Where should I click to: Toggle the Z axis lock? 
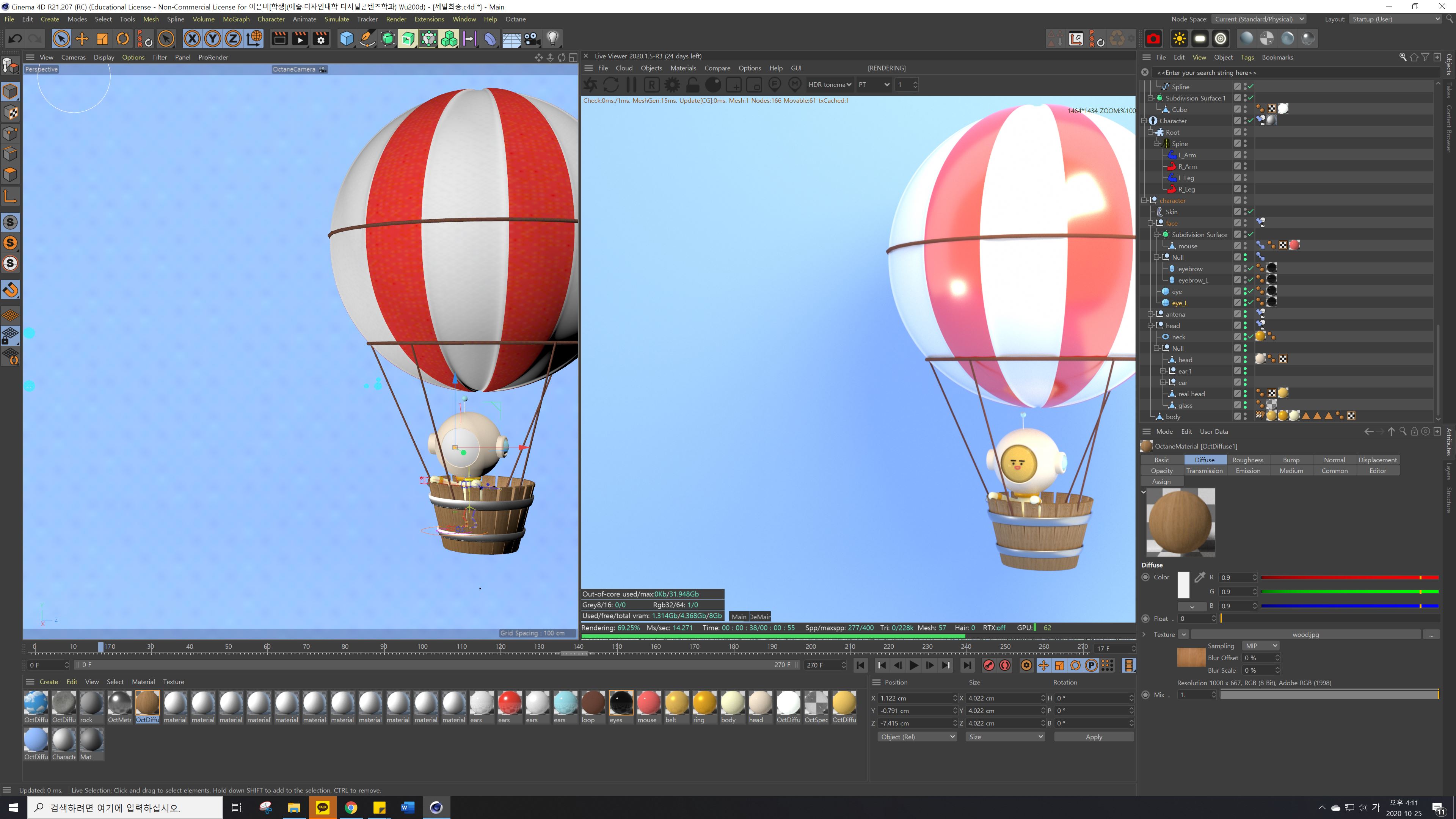click(x=233, y=38)
